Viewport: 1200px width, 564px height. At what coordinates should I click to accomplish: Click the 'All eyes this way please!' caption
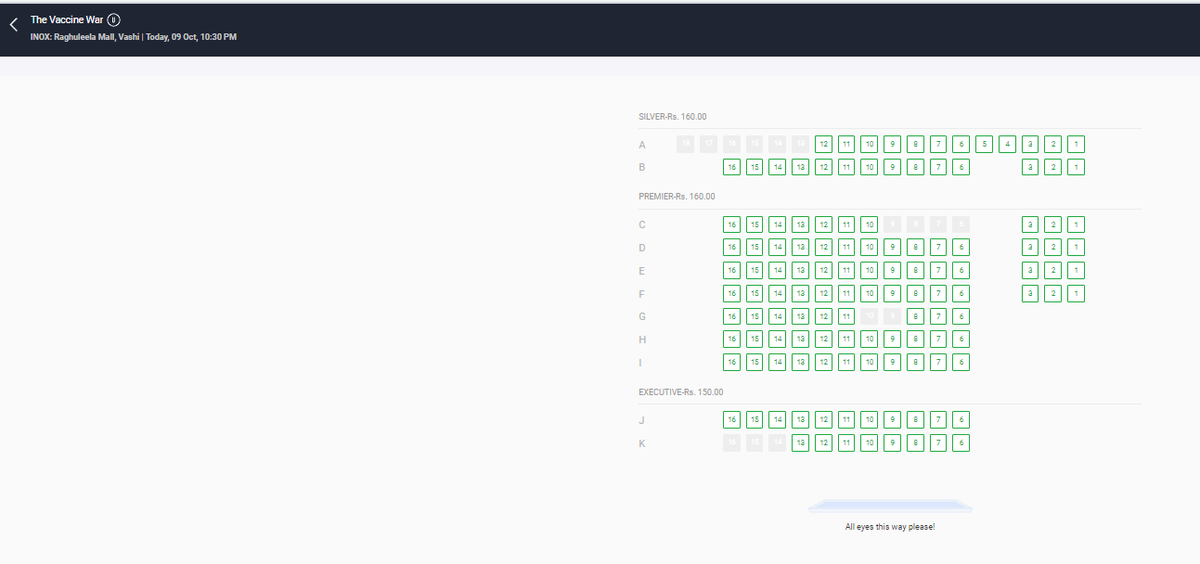pos(890,527)
